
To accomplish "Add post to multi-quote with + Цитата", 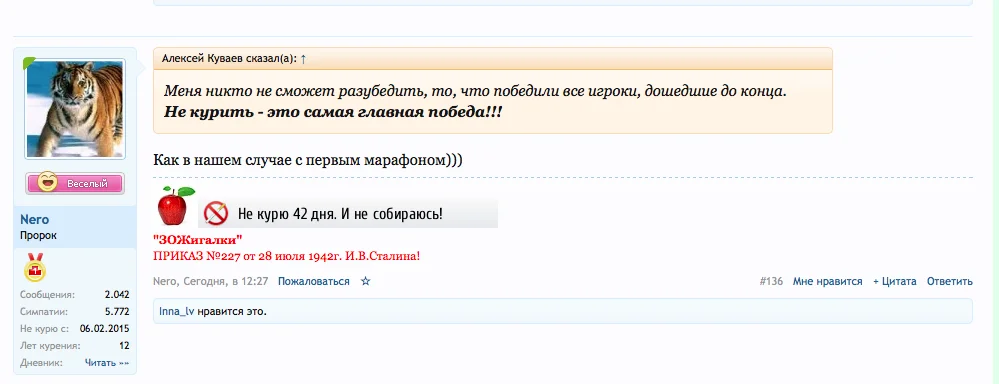I will [x=895, y=281].
